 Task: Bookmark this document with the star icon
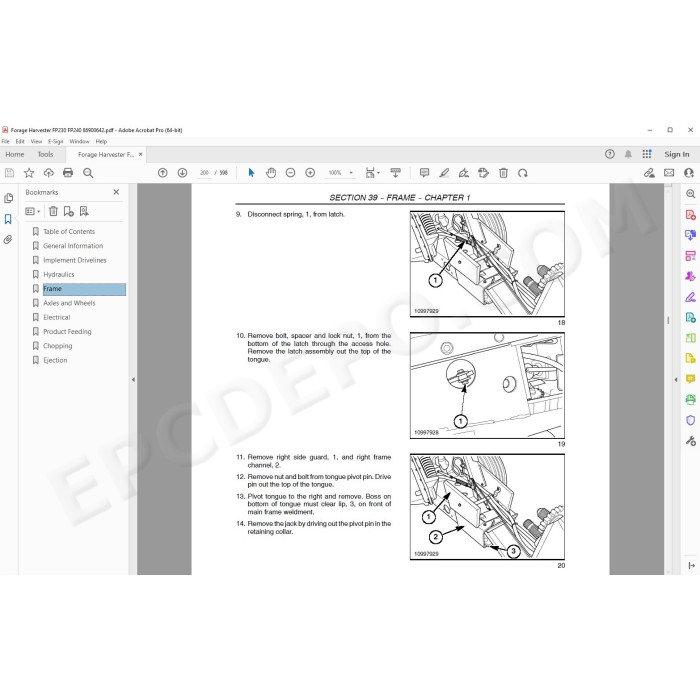[x=29, y=173]
